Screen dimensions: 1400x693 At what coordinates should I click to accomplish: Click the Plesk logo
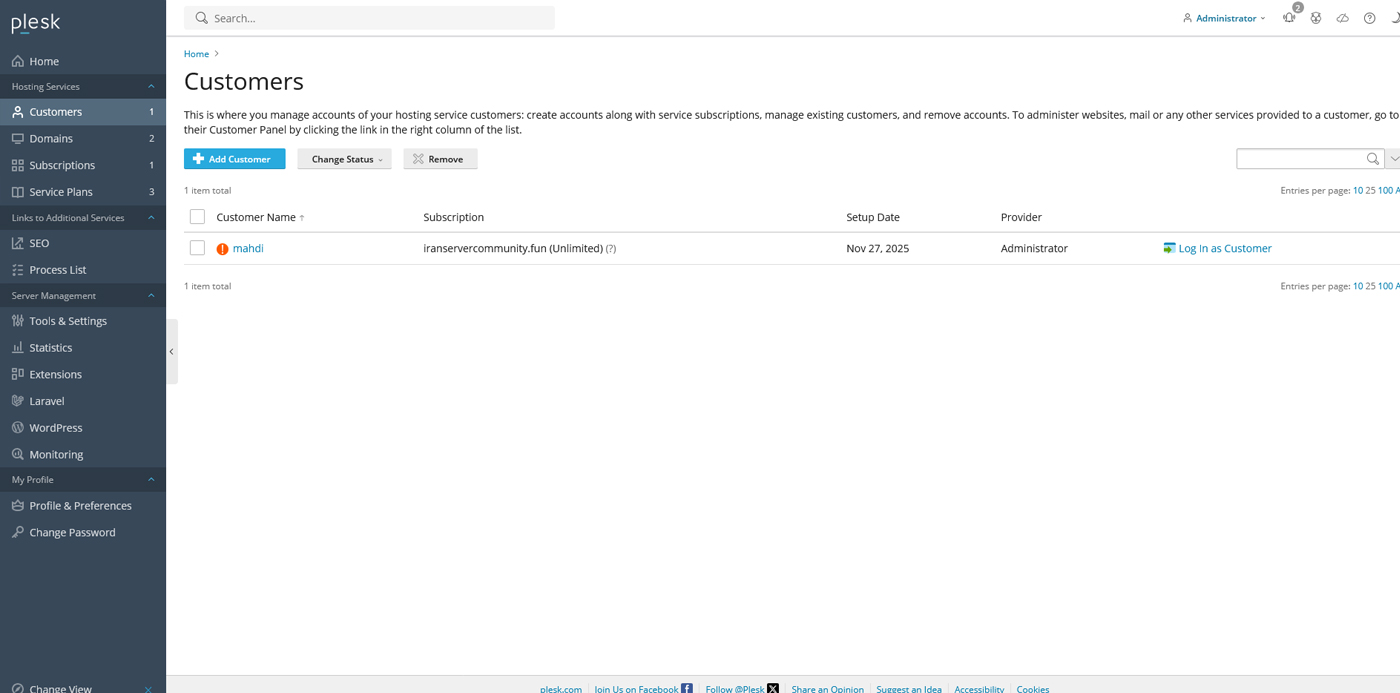click(36, 22)
